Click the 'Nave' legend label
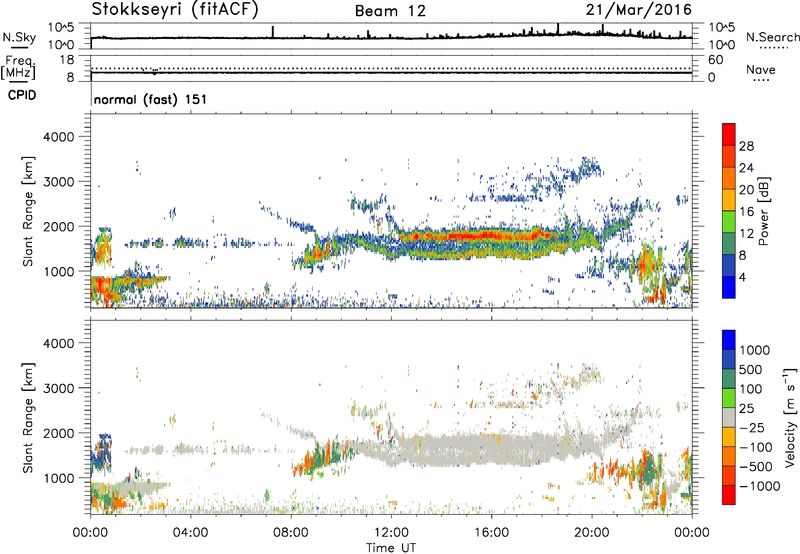This screenshot has width=800, height=554. [x=761, y=69]
